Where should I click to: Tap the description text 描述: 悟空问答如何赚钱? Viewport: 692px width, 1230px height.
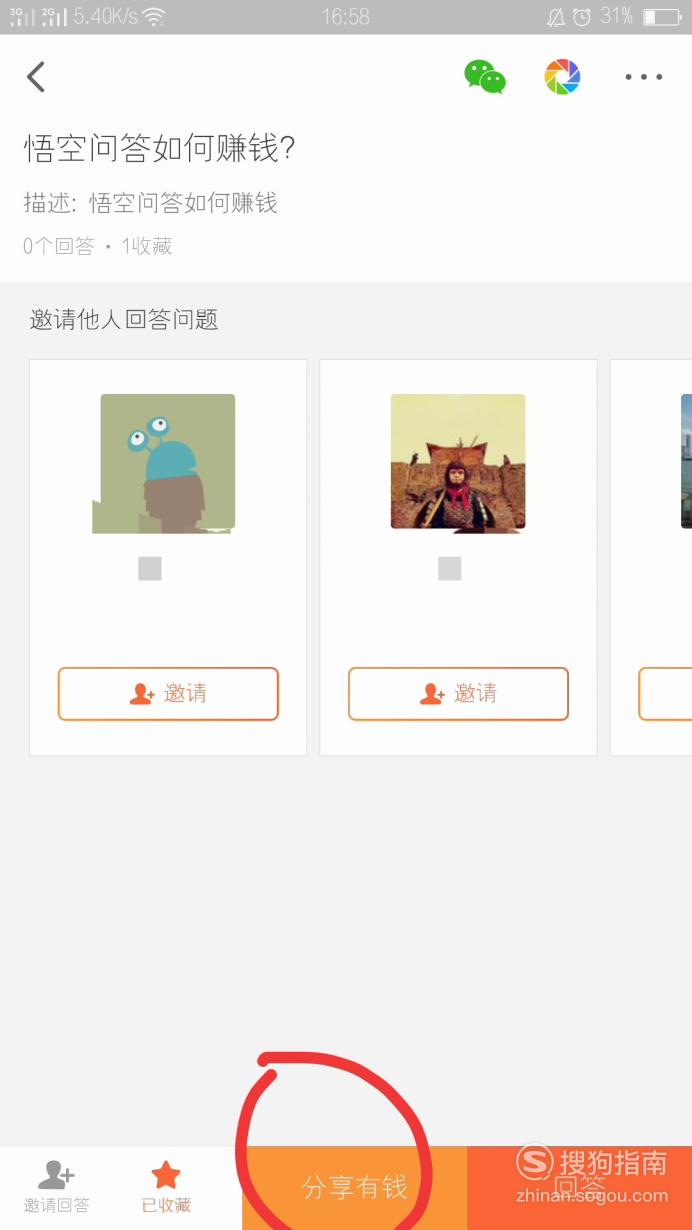pos(151,203)
